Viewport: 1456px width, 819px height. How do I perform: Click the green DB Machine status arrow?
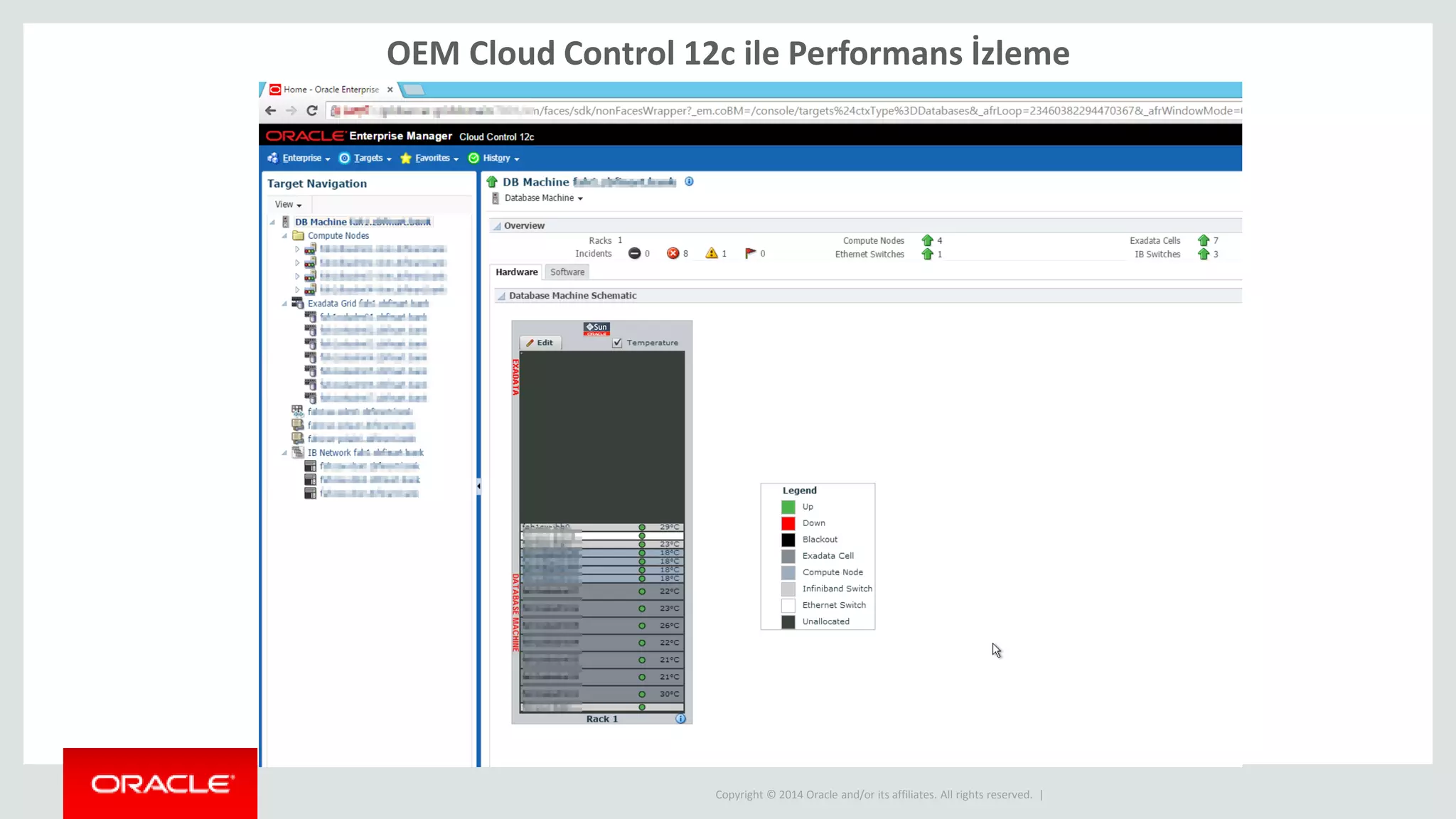pos(492,182)
